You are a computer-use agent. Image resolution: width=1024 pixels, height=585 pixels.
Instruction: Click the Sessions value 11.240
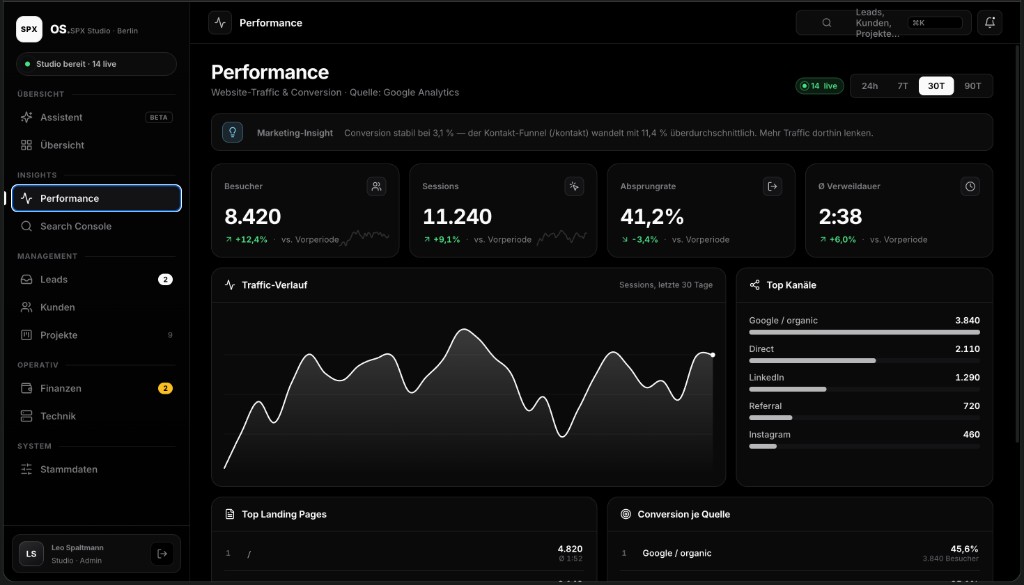[457, 217]
